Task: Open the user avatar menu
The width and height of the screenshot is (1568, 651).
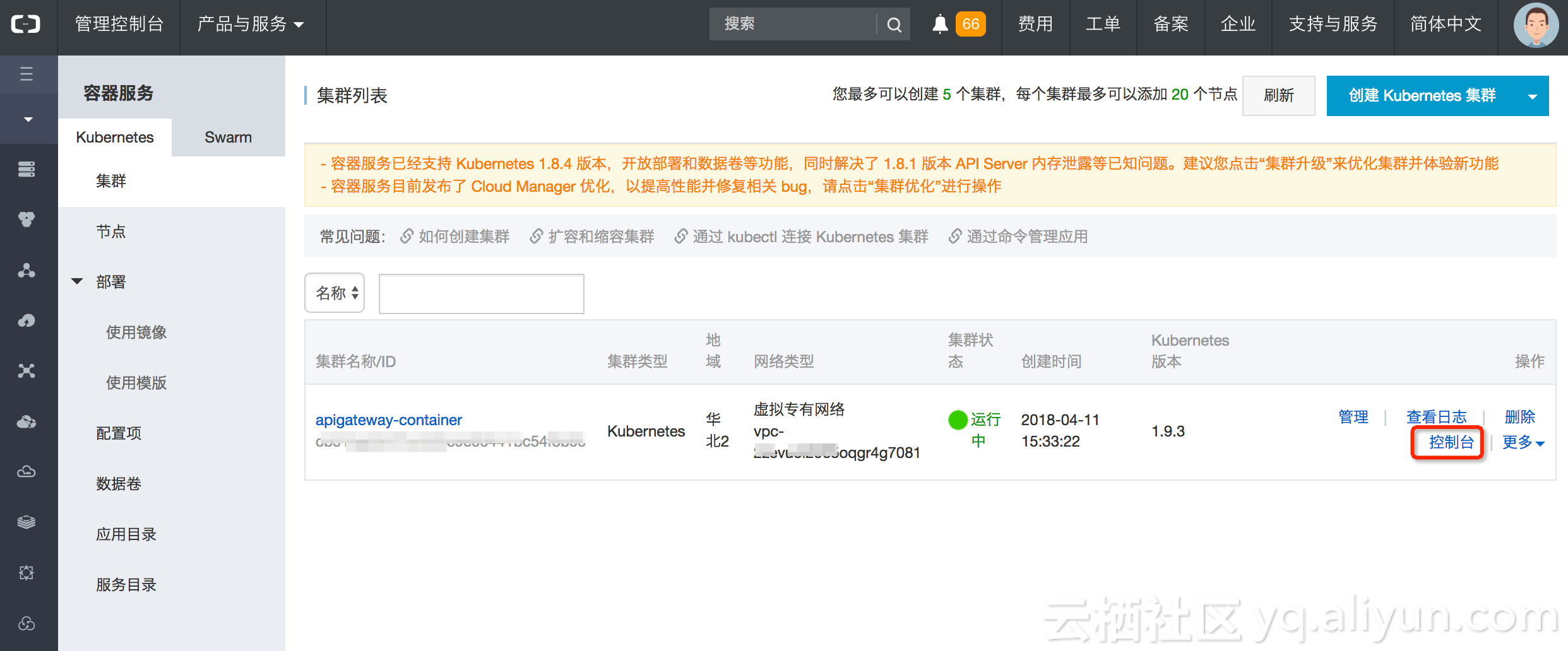Action: pos(1536,25)
